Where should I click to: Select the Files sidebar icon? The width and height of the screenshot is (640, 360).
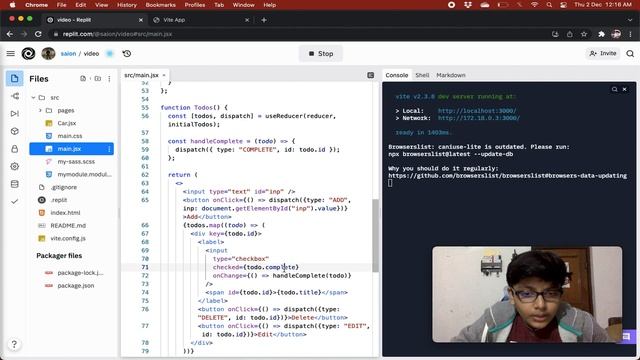[x=15, y=78]
